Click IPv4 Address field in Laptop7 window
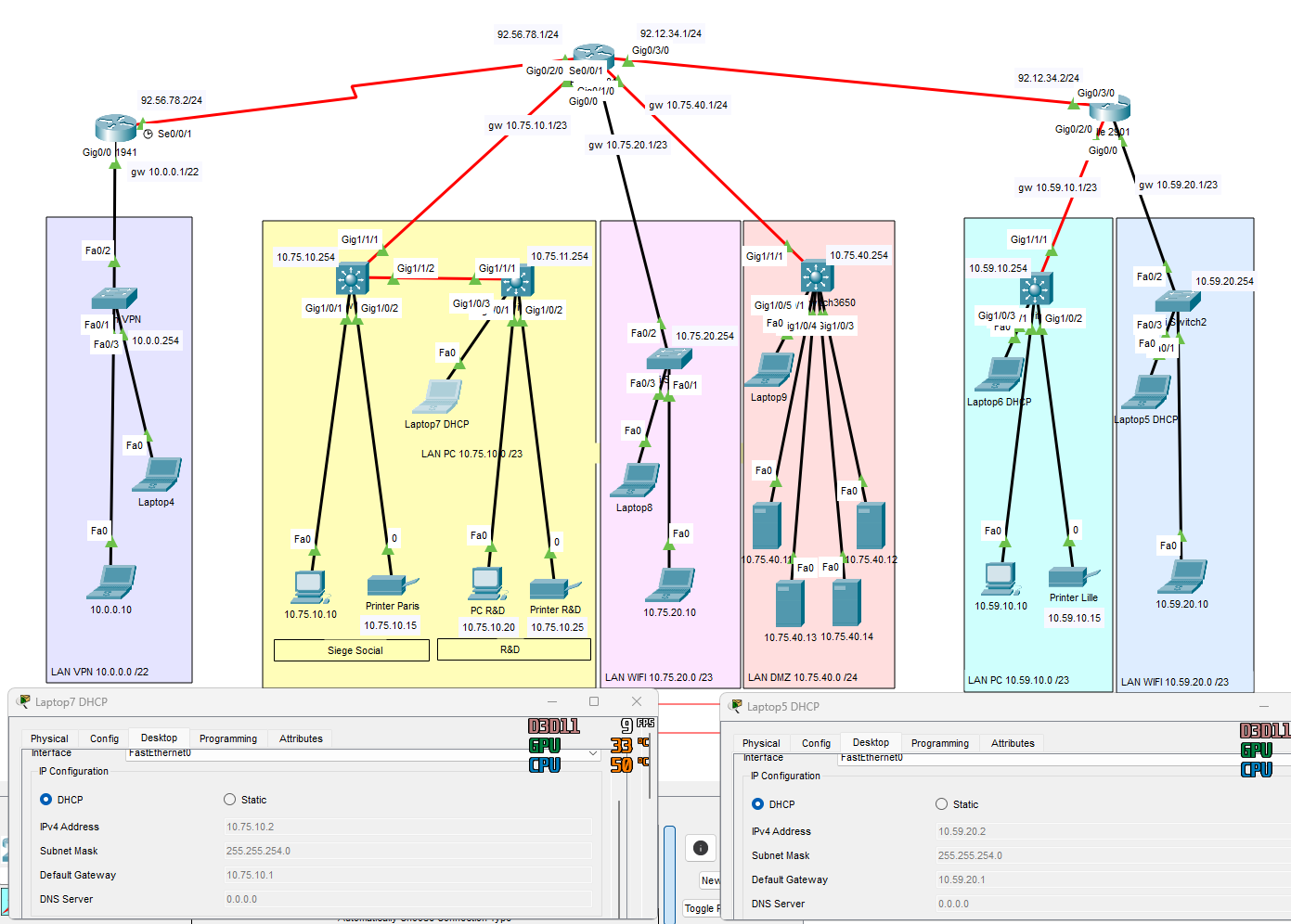The height and width of the screenshot is (924, 1291). tap(407, 827)
